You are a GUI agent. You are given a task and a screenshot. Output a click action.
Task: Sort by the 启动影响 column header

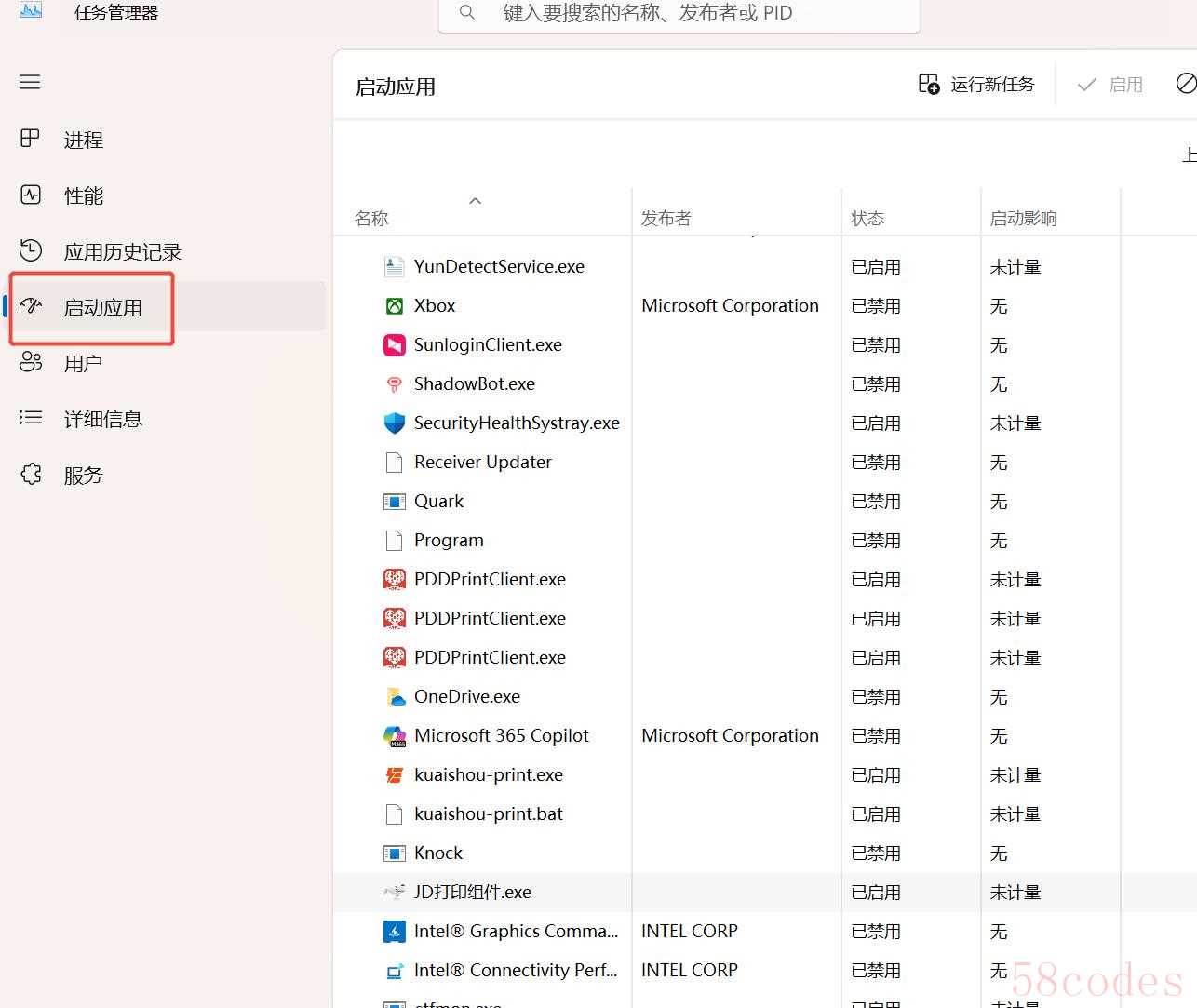(x=1023, y=218)
